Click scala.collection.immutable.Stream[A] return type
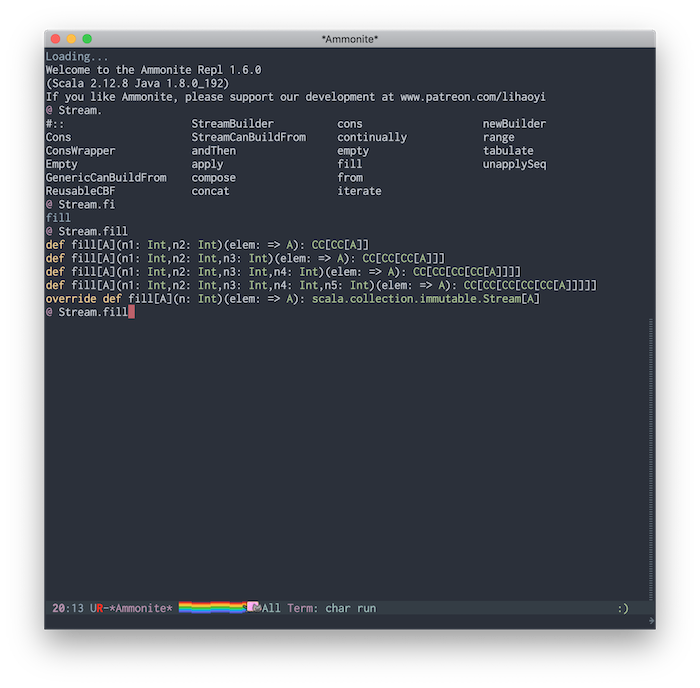Viewport: 700px width, 688px height. (x=426, y=298)
